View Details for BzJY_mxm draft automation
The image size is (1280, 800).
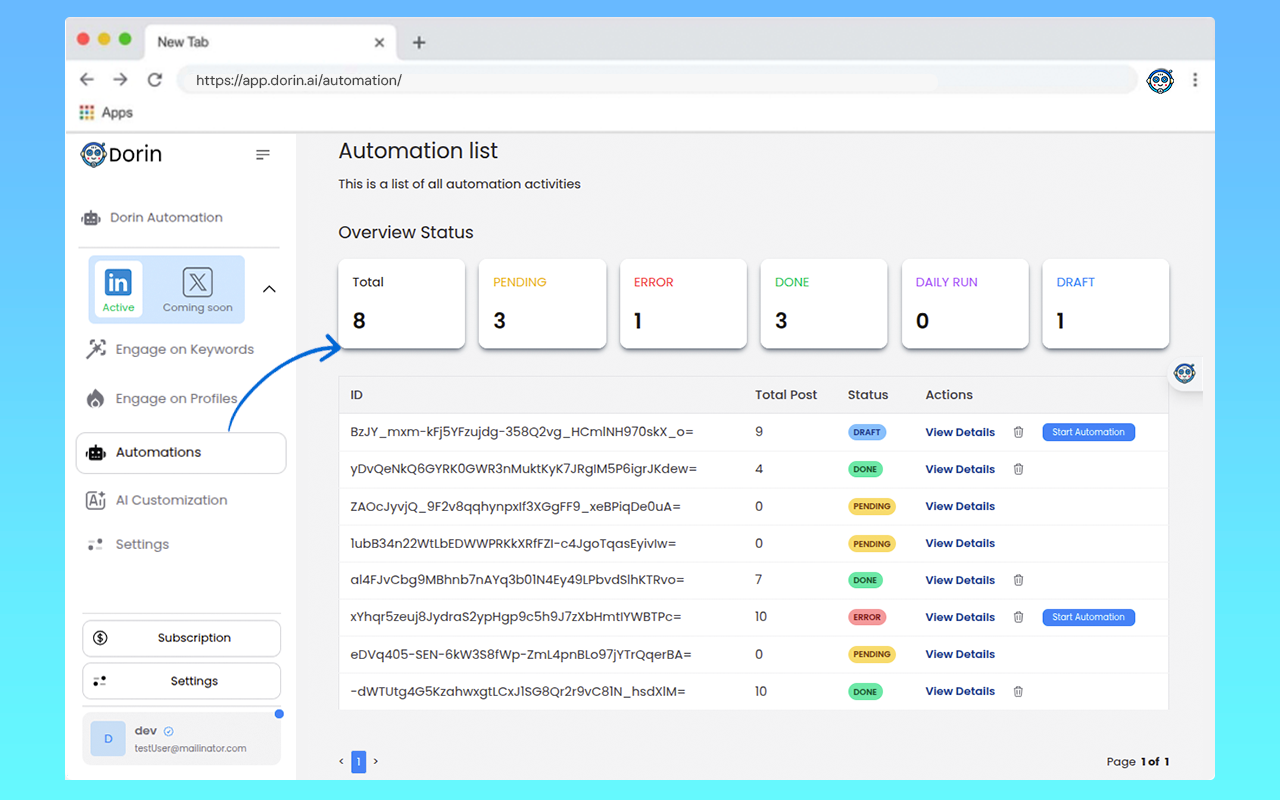[960, 432]
